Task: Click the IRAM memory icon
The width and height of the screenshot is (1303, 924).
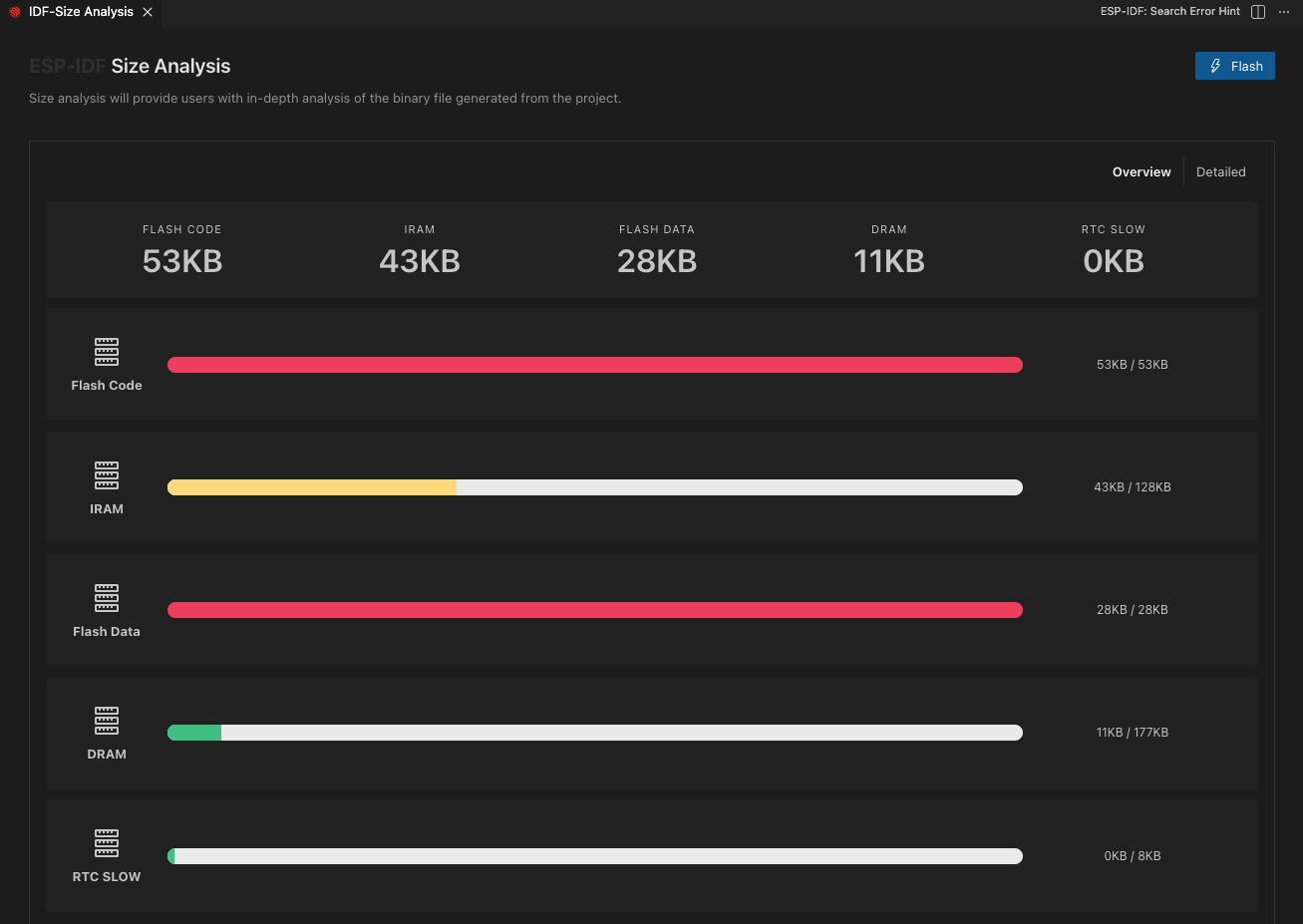Action: (x=107, y=475)
